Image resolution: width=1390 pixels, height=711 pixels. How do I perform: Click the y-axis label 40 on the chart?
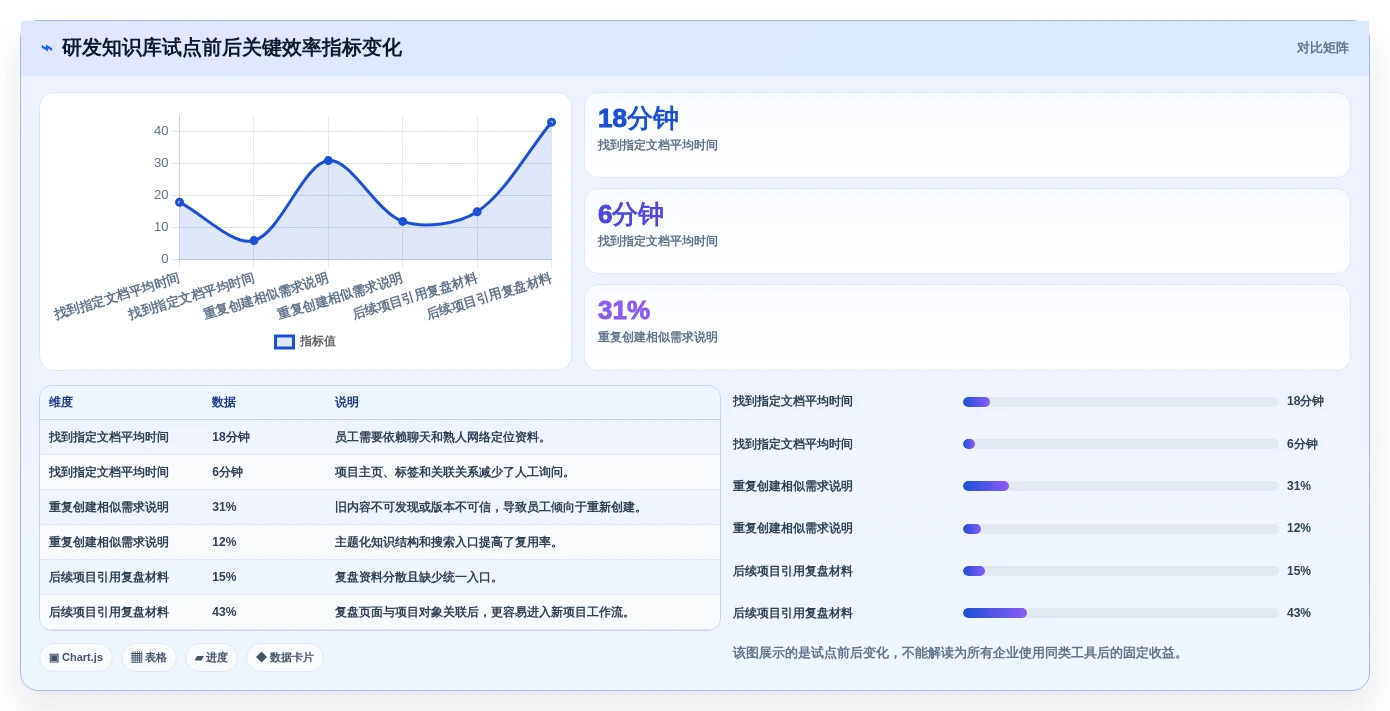pyautogui.click(x=161, y=131)
